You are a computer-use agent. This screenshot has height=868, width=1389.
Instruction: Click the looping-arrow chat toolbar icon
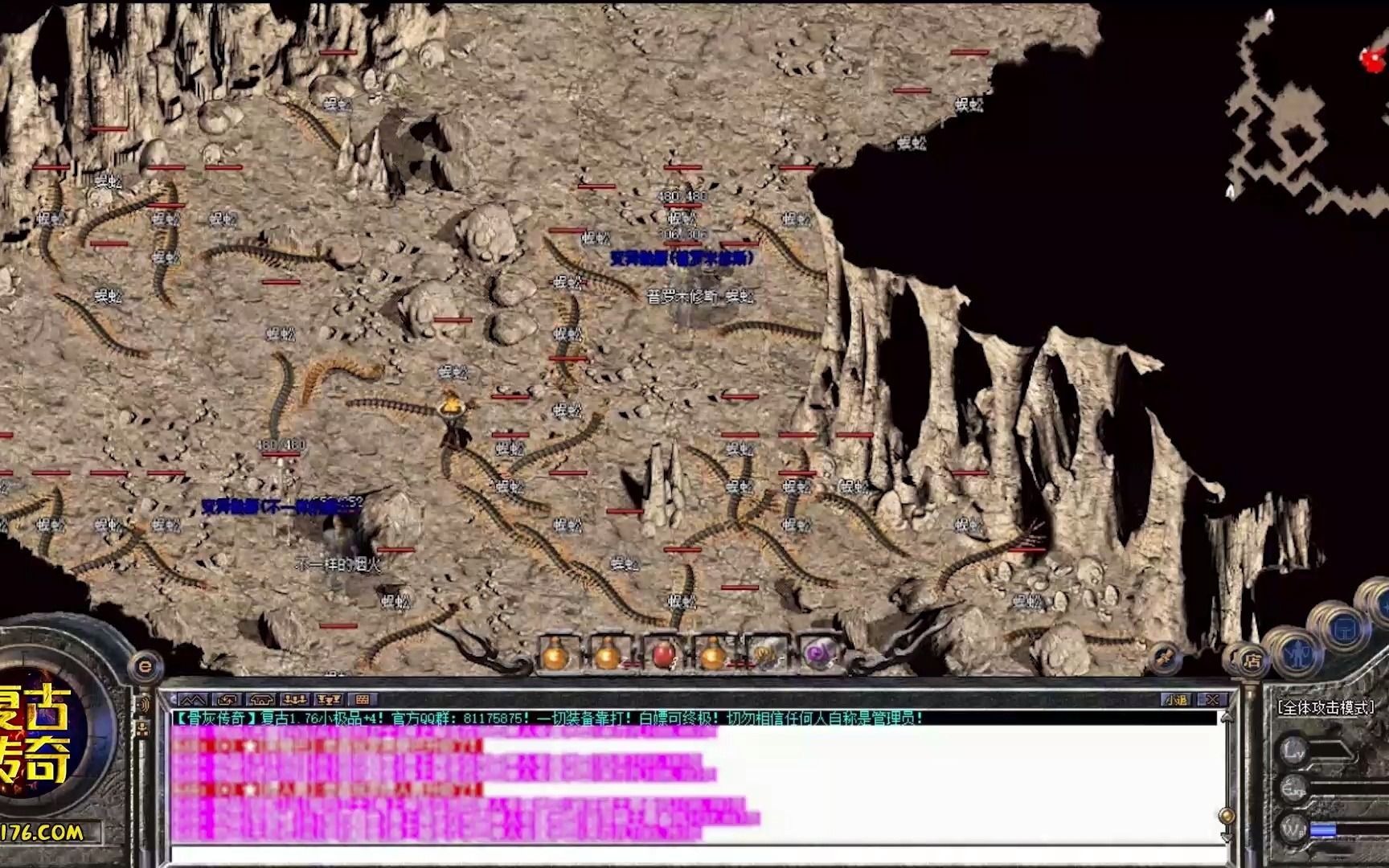(x=227, y=699)
